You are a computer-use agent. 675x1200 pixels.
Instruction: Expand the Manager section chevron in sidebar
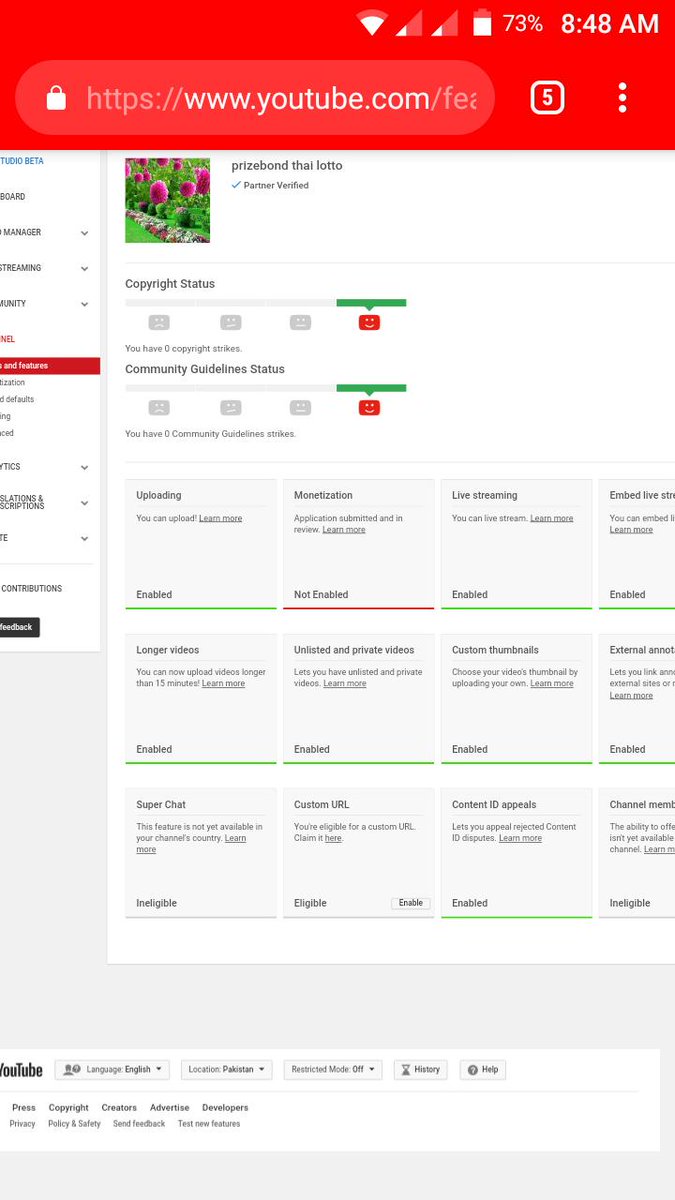click(84, 233)
